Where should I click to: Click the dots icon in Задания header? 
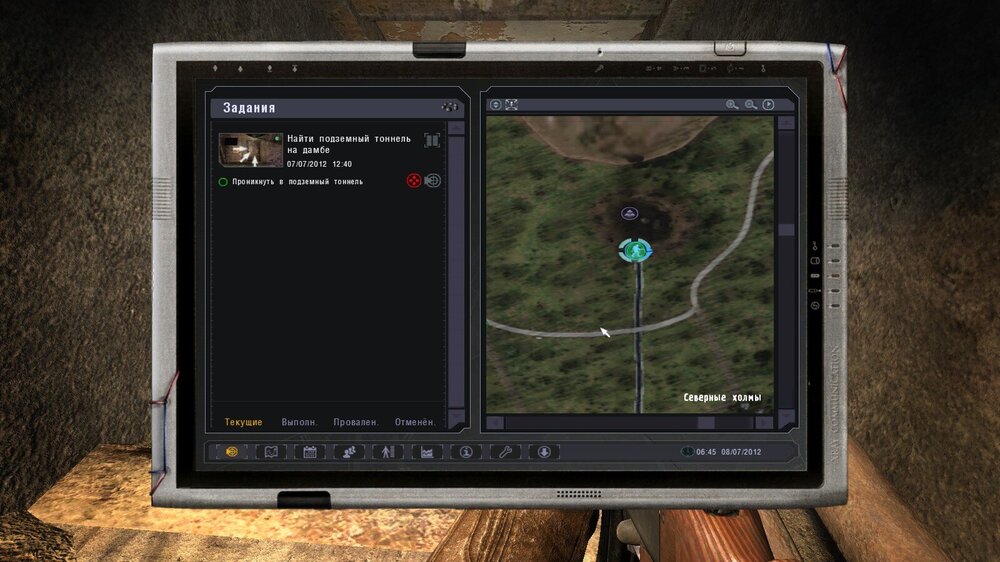(x=449, y=107)
